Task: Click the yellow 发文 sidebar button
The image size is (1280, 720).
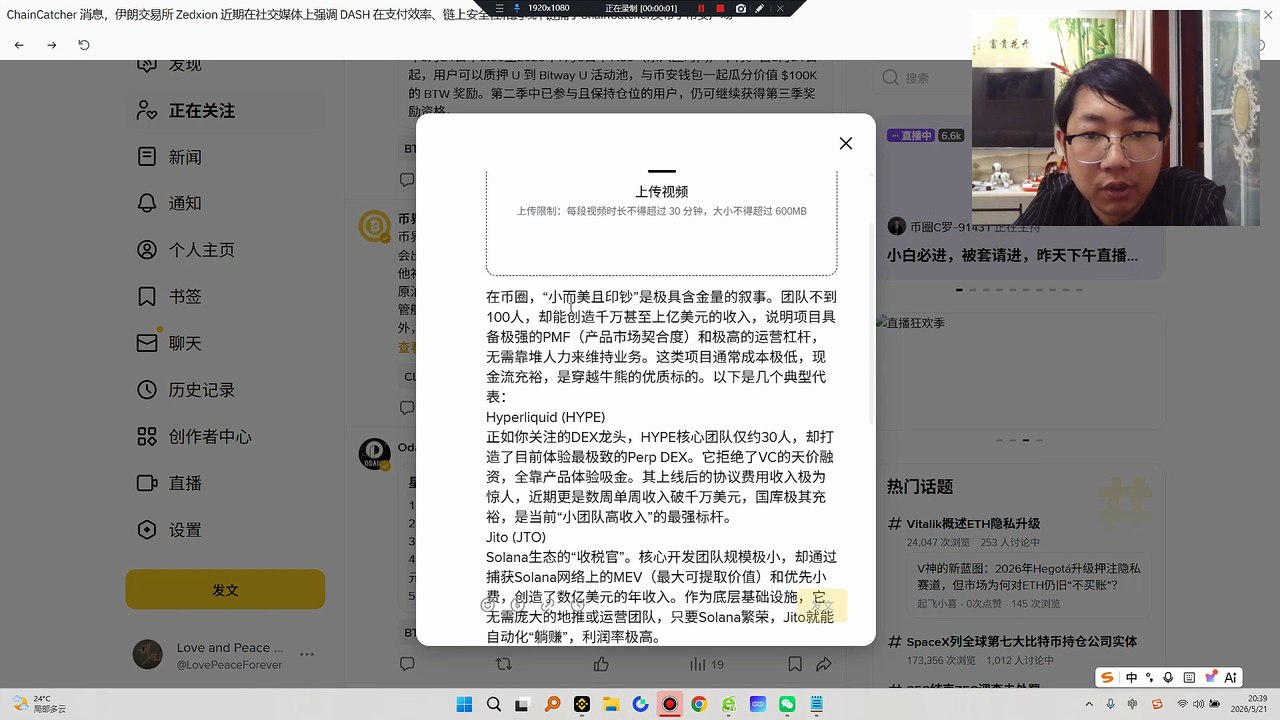Action: 225,590
